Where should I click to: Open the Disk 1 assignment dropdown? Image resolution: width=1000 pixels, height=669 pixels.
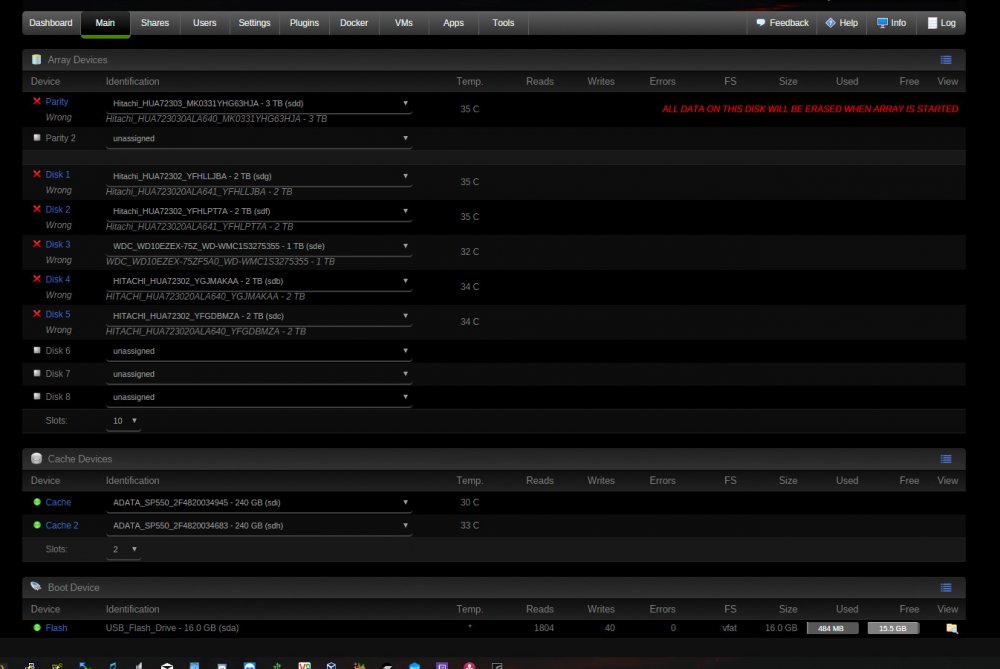(259, 176)
